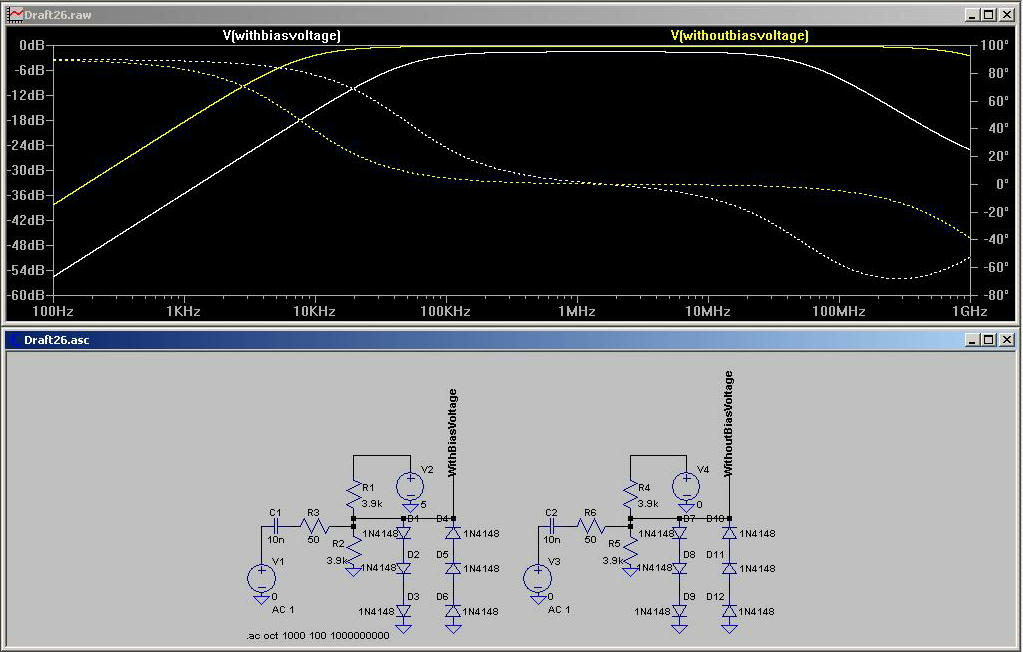Click diode D3 symbol

[404, 612]
